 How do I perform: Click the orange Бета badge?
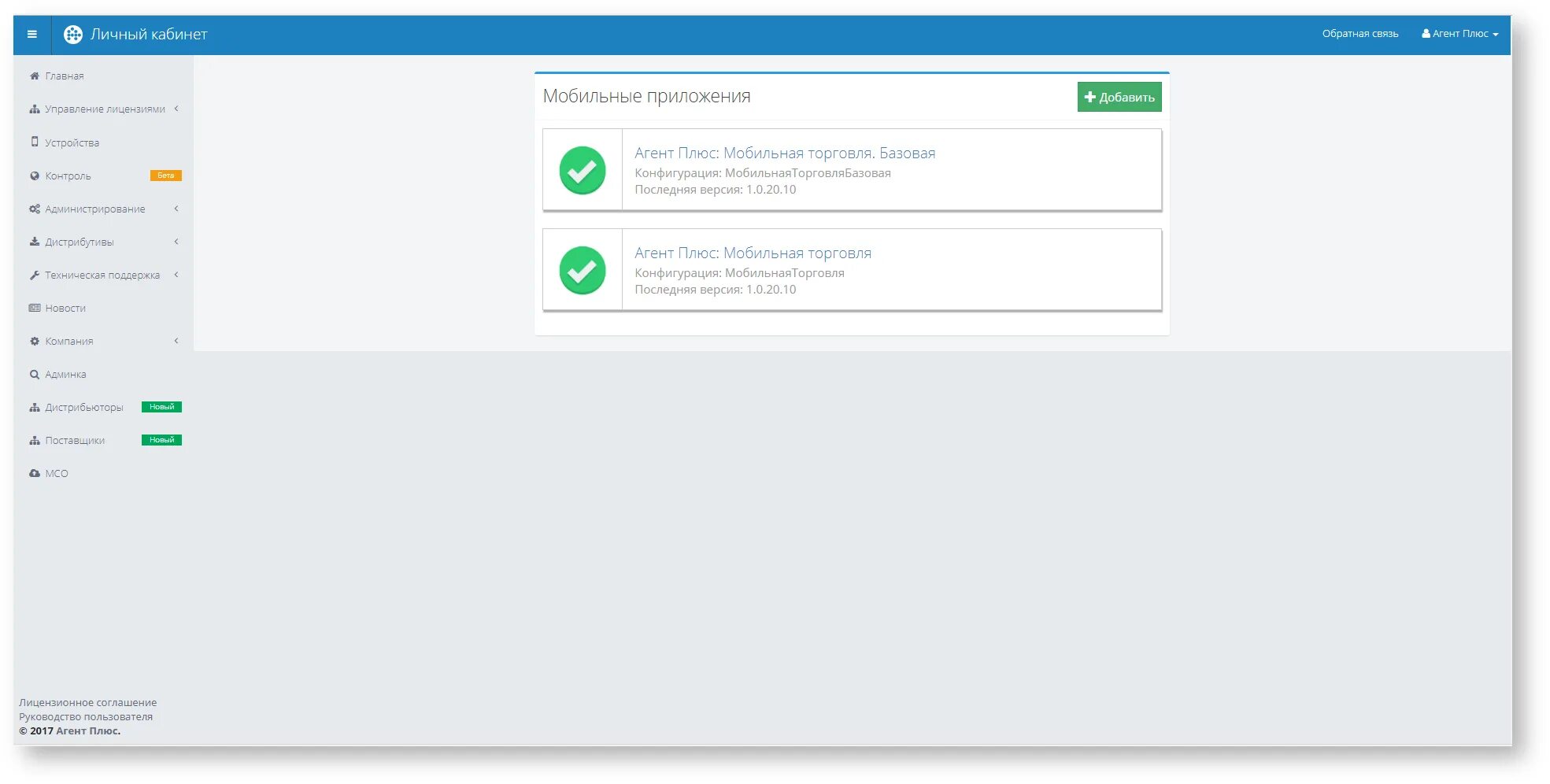coord(166,176)
